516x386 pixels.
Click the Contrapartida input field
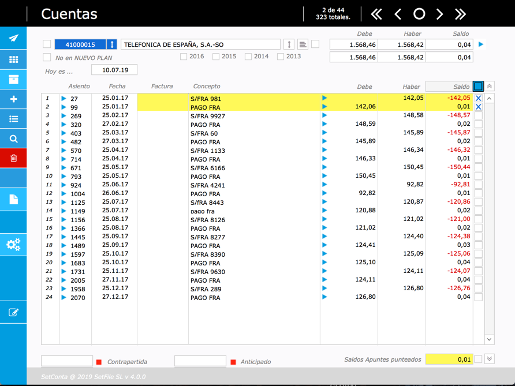67,361
